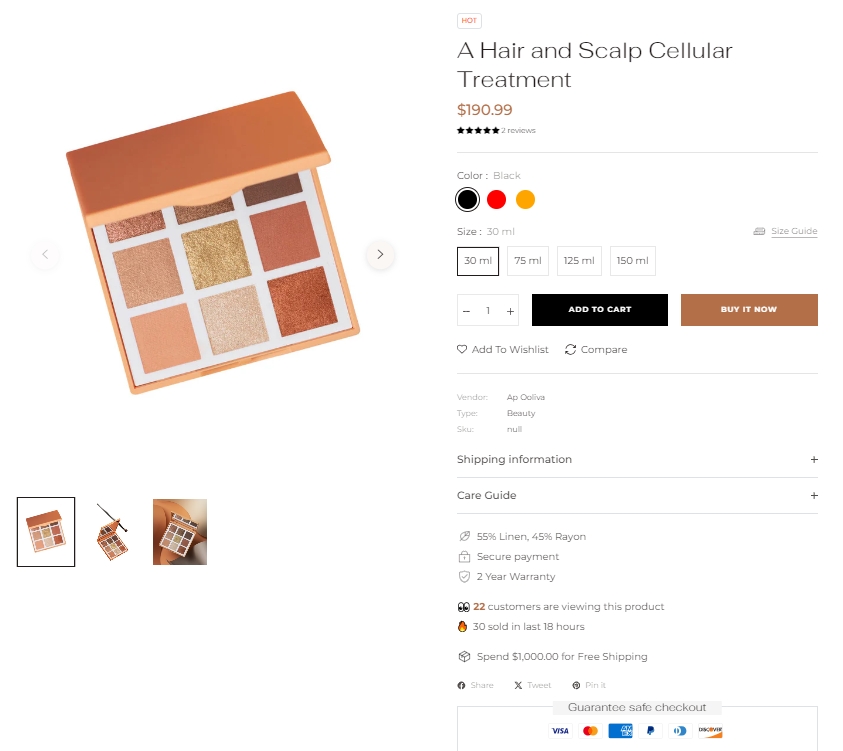View third thumbnail with hand holding palette
Image resolution: width=843 pixels, height=751 pixels.
pyautogui.click(x=180, y=531)
